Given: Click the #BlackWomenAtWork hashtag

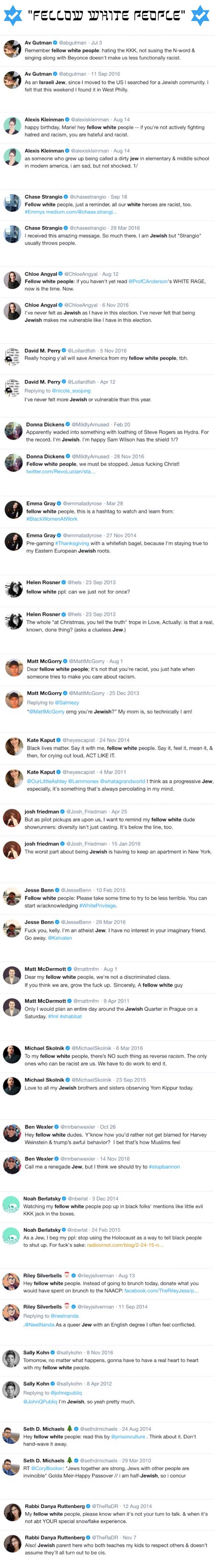Looking at the screenshot, I should (52, 519).
